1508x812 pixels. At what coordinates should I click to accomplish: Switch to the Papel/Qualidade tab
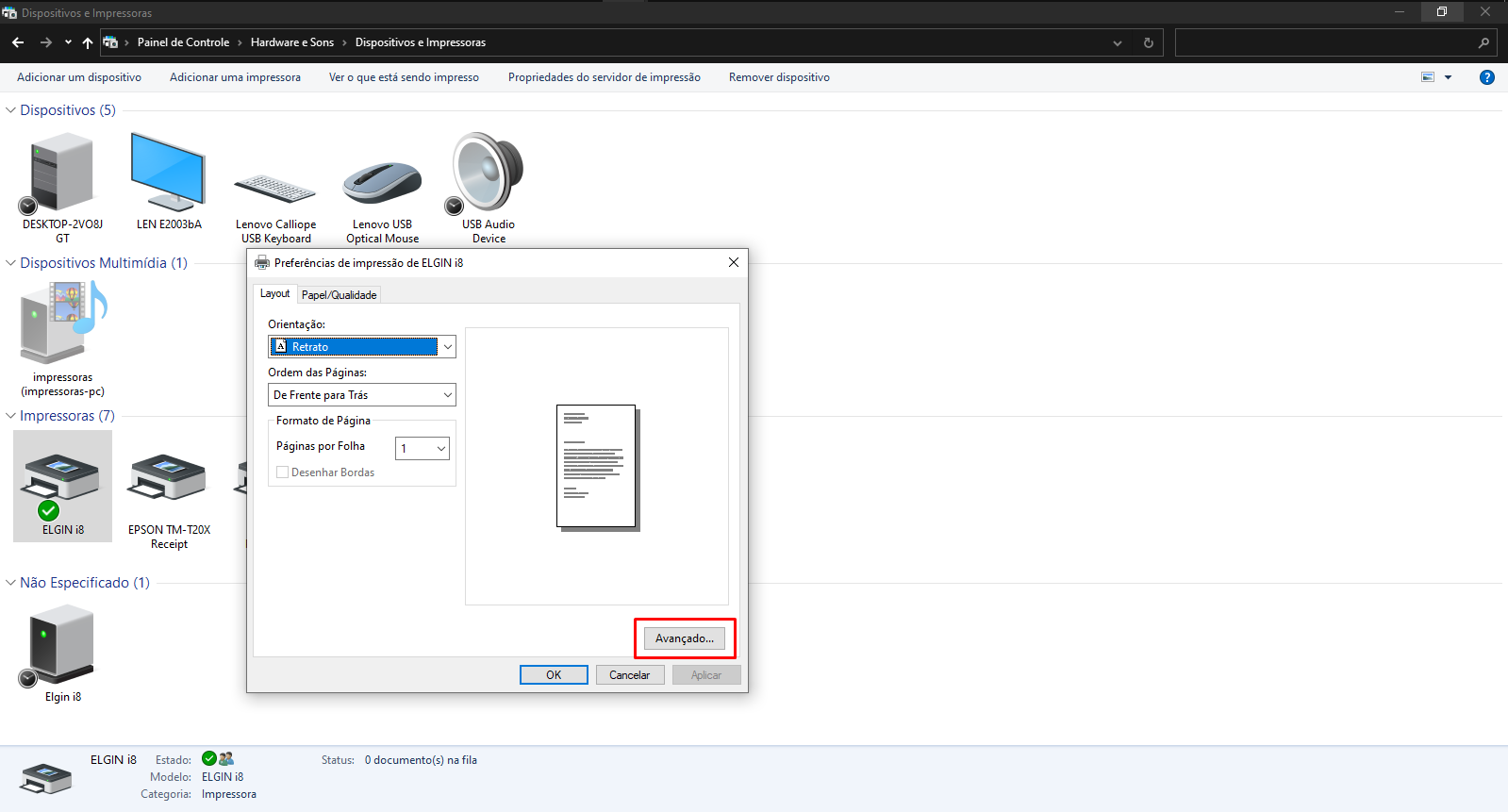[339, 295]
